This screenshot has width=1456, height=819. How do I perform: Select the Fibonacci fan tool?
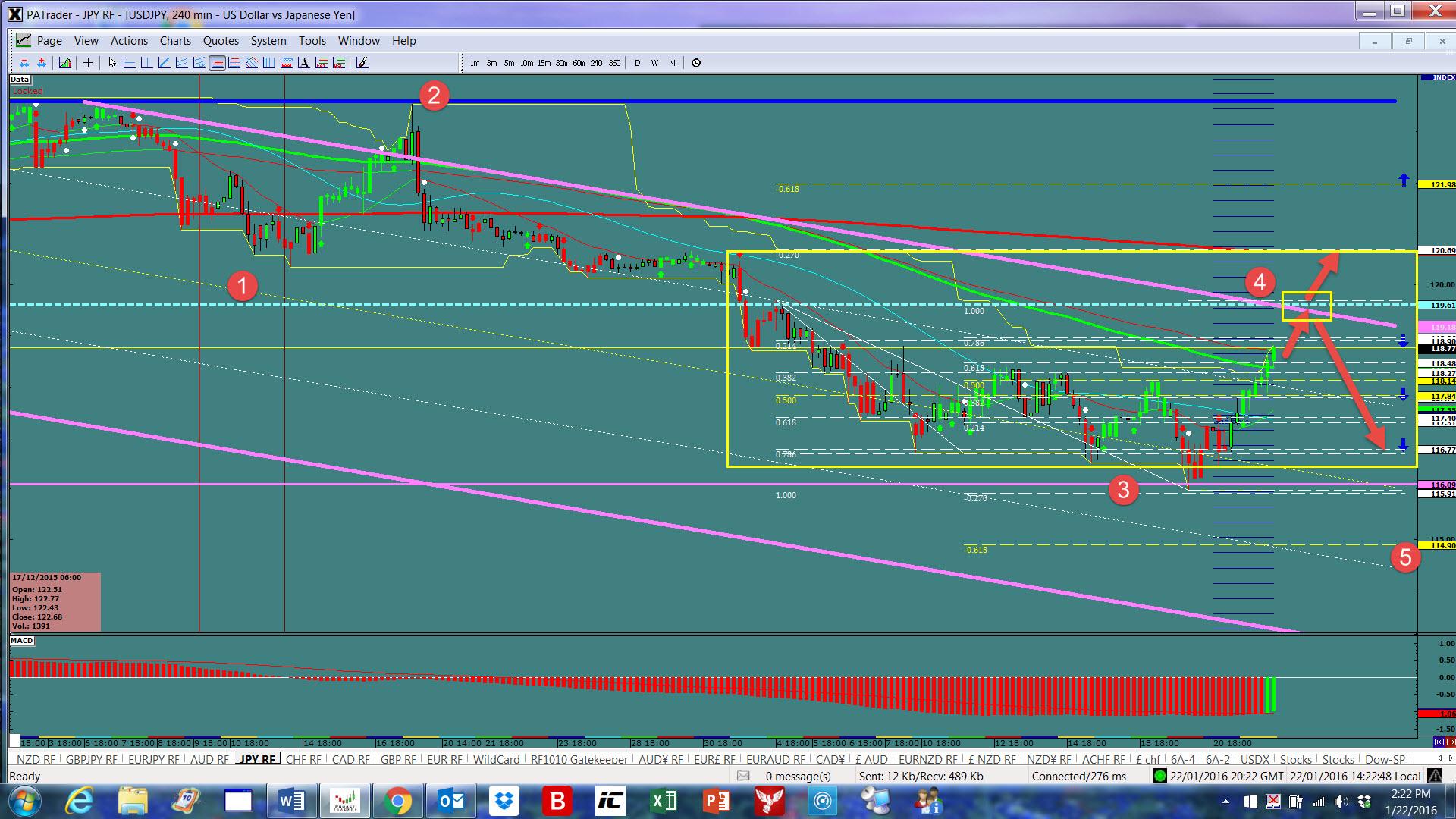pyautogui.click(x=252, y=63)
